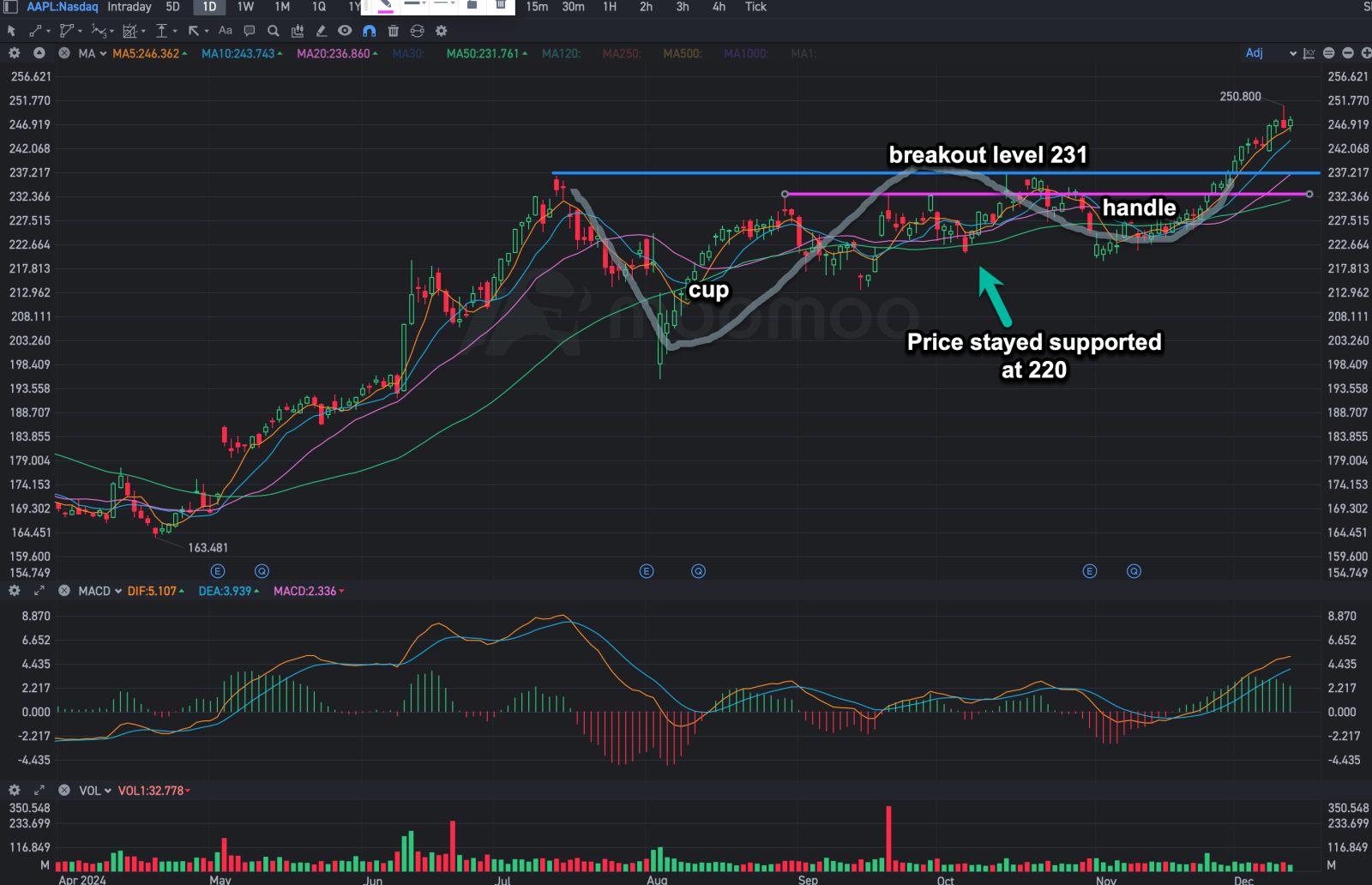Zoom out the chart with minus icon
Viewport: 1372px width, 885px height.
[x=1348, y=53]
